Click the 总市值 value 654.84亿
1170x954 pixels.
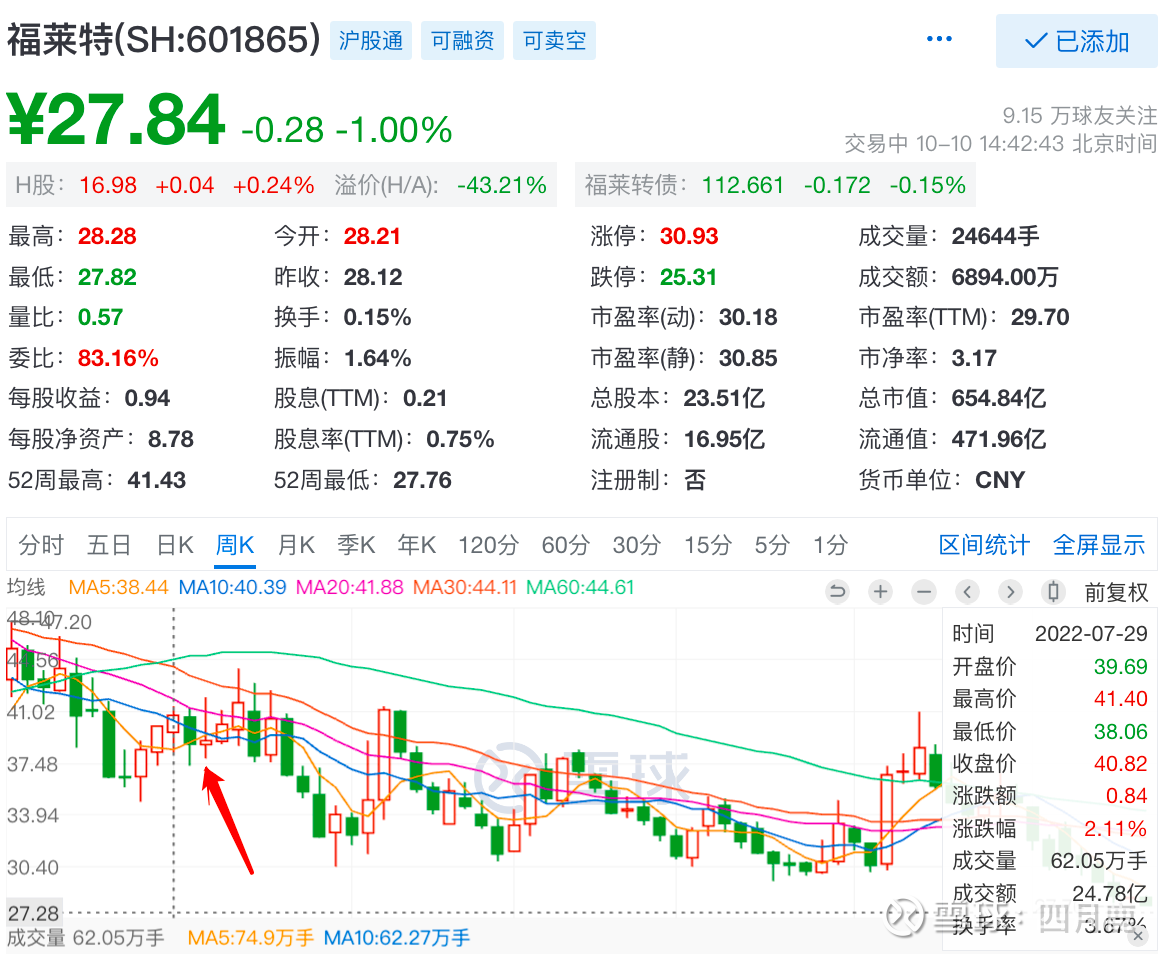(x=998, y=398)
